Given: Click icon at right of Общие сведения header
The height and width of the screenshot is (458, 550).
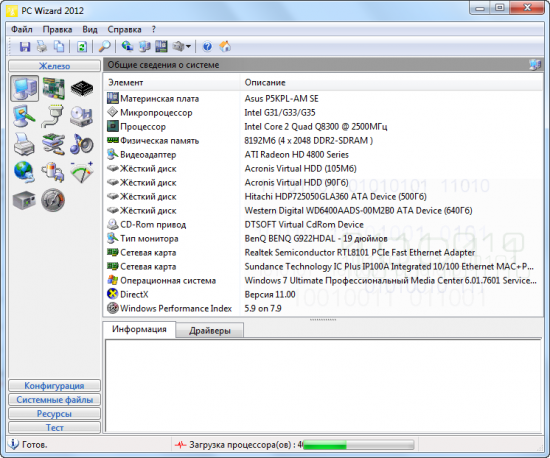Looking at the screenshot, I should pyautogui.click(x=535, y=65).
